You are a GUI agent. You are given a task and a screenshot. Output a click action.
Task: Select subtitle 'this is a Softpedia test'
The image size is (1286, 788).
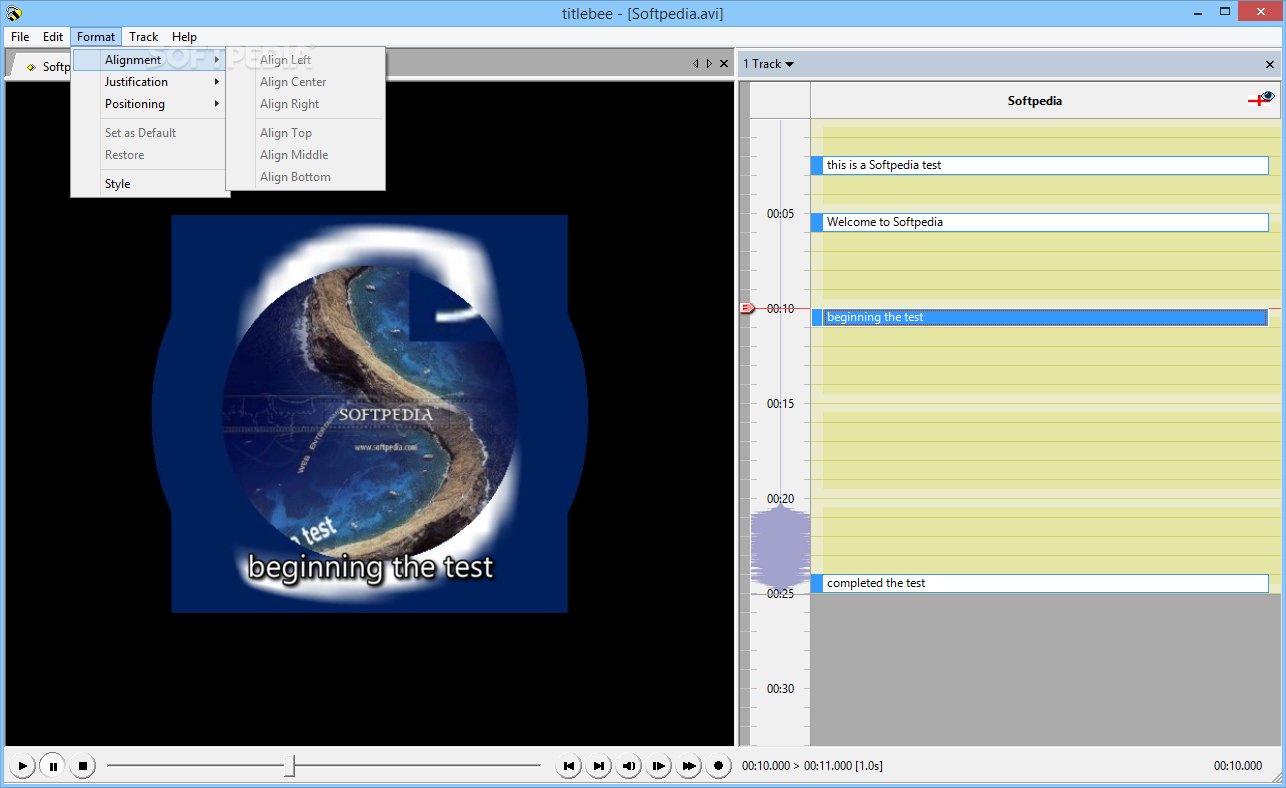1040,165
